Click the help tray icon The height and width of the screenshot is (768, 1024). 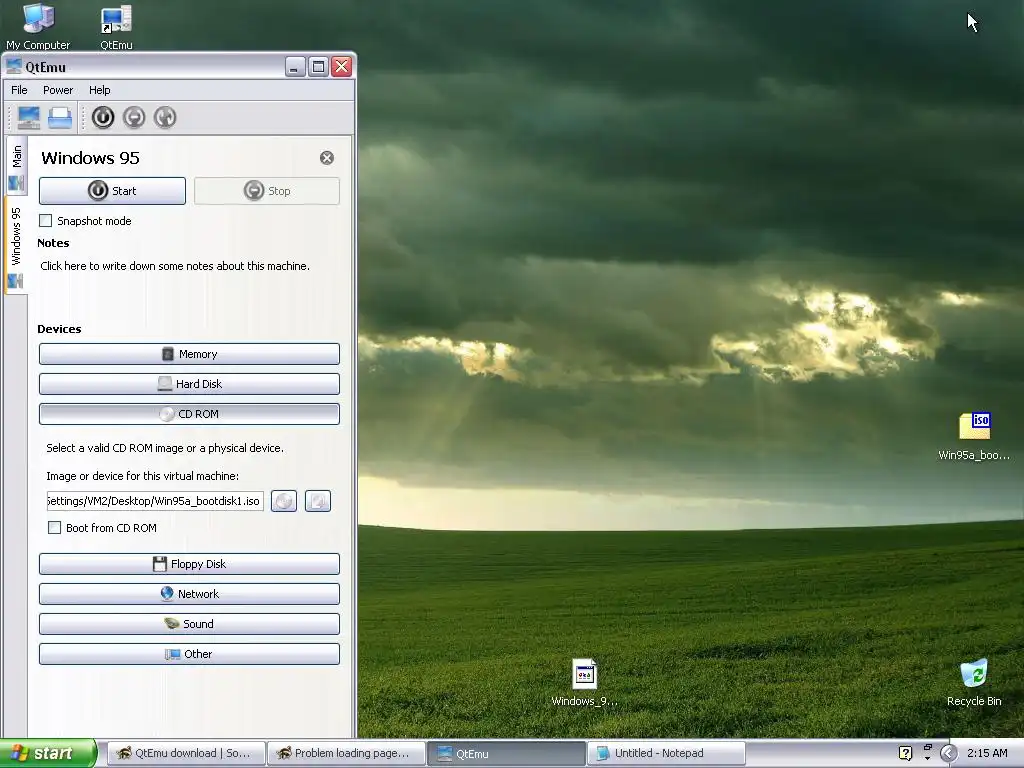[905, 753]
